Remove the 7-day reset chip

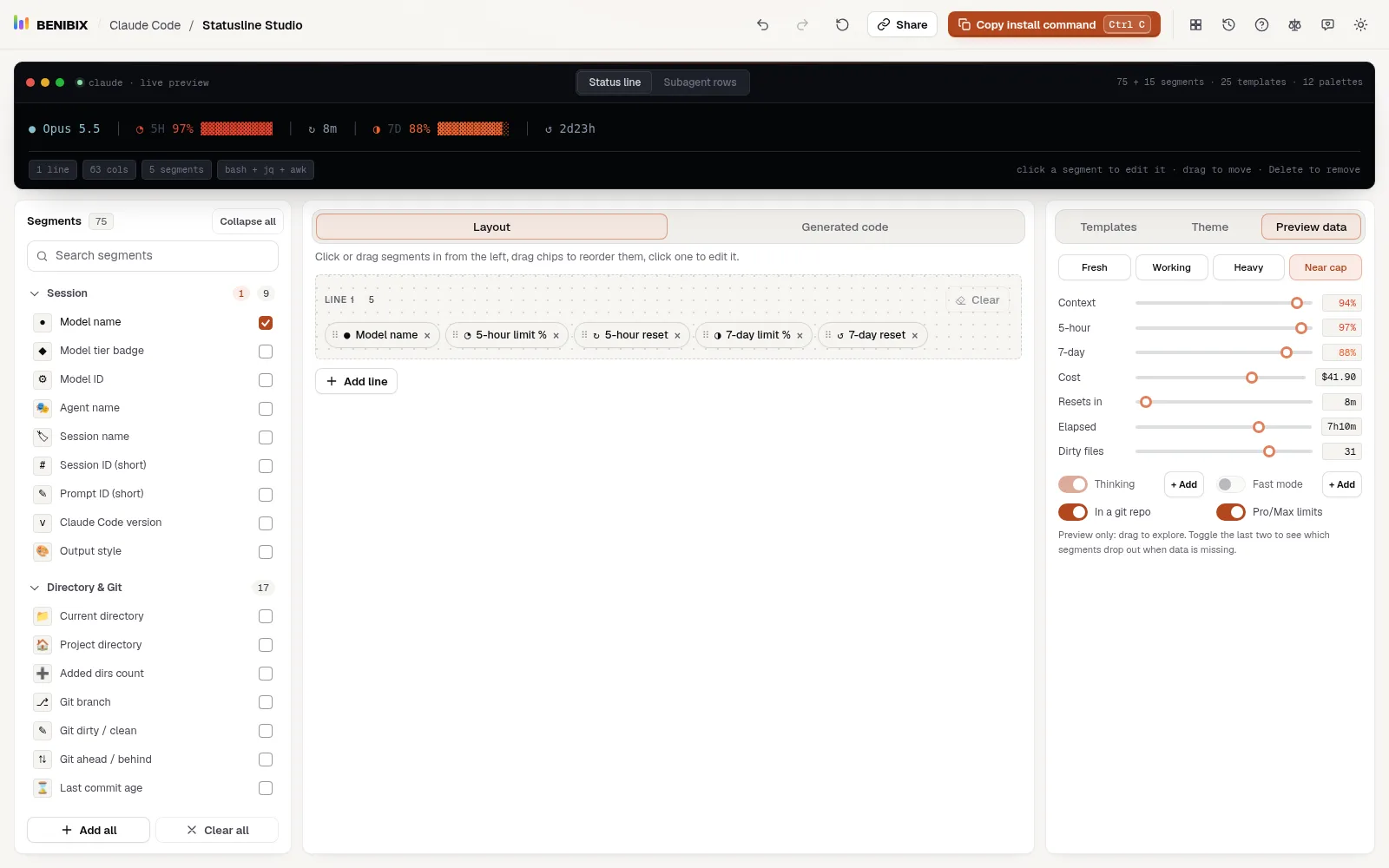[914, 336]
